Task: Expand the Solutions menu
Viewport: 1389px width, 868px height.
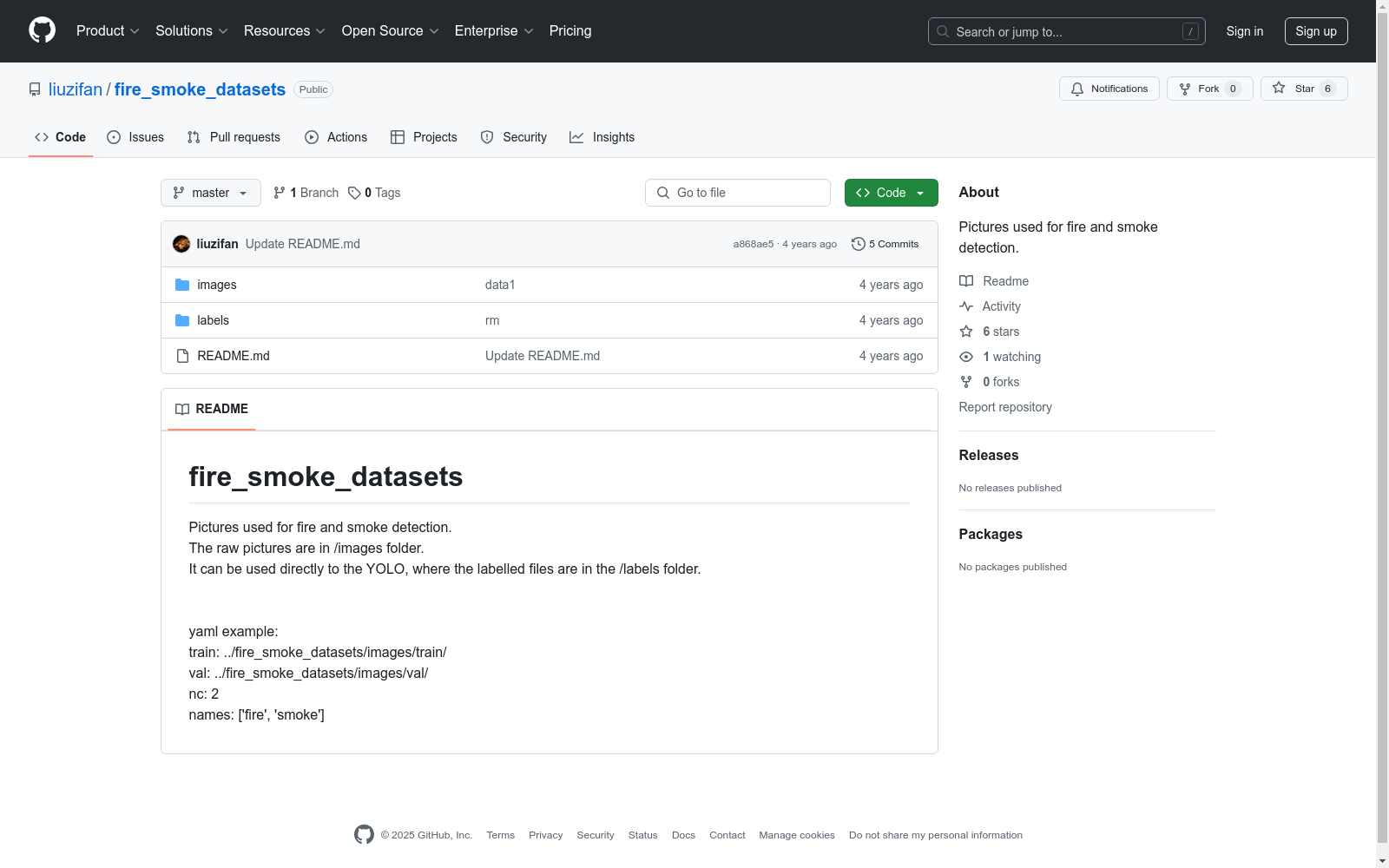Action: (x=191, y=30)
